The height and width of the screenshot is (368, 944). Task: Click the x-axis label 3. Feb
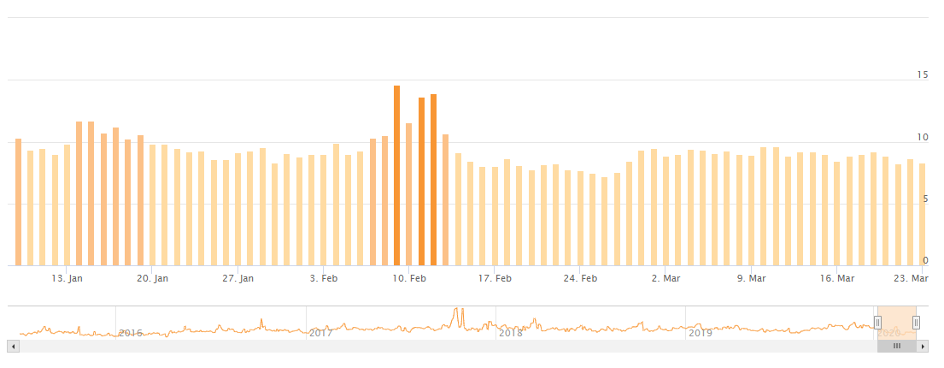[323, 278]
